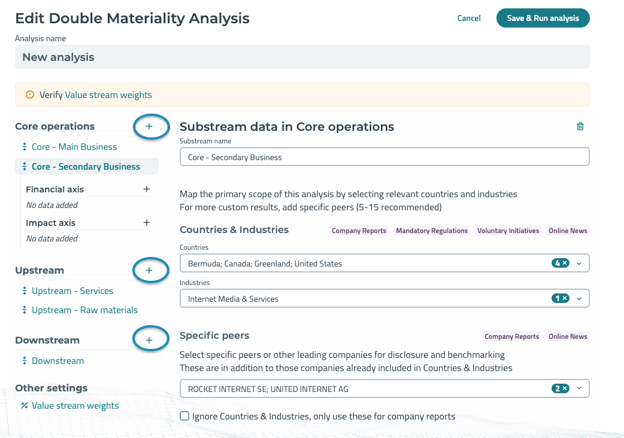Clear the selected industries badge
This screenshot has height=438, width=624.
click(564, 299)
